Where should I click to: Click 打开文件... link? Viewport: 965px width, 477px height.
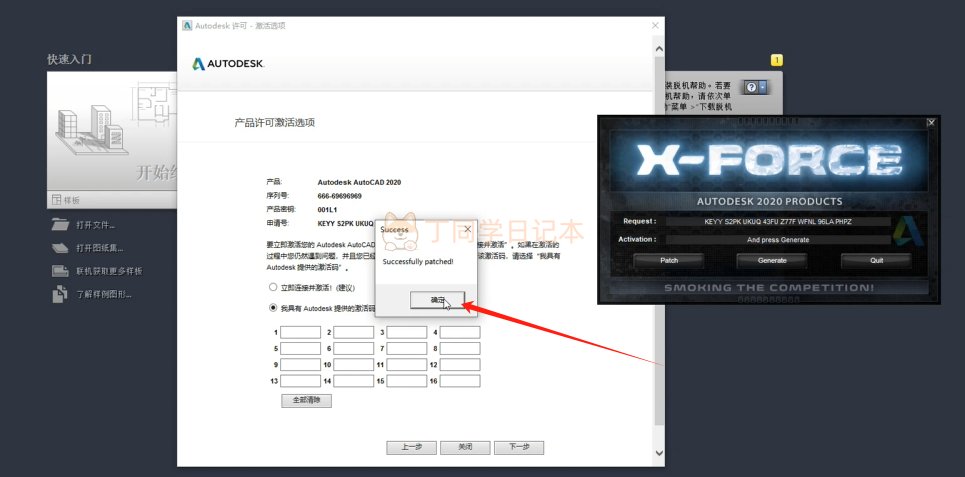tap(95, 225)
